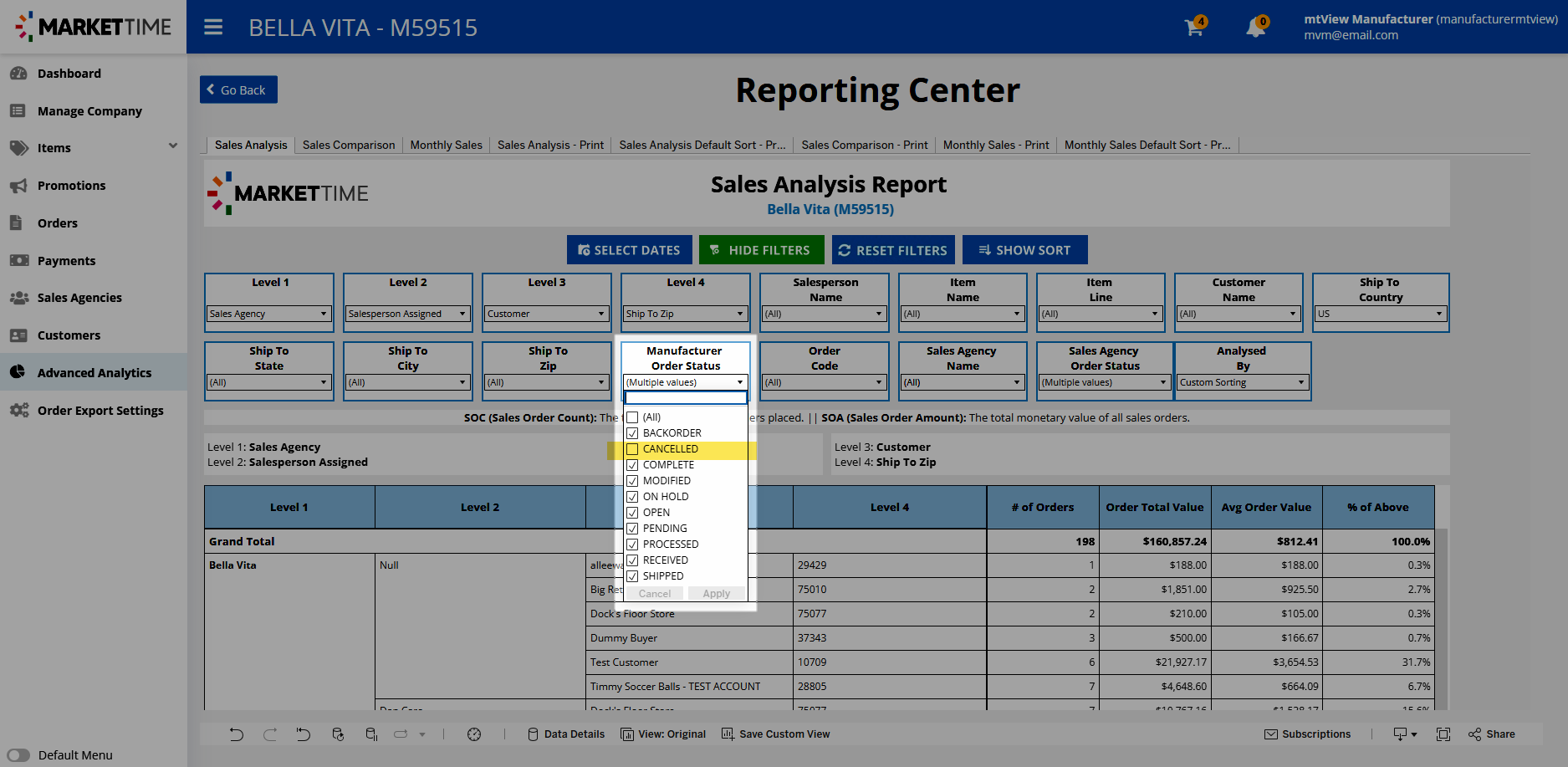Click the Payments money icon
1568x767 pixels.
click(18, 261)
